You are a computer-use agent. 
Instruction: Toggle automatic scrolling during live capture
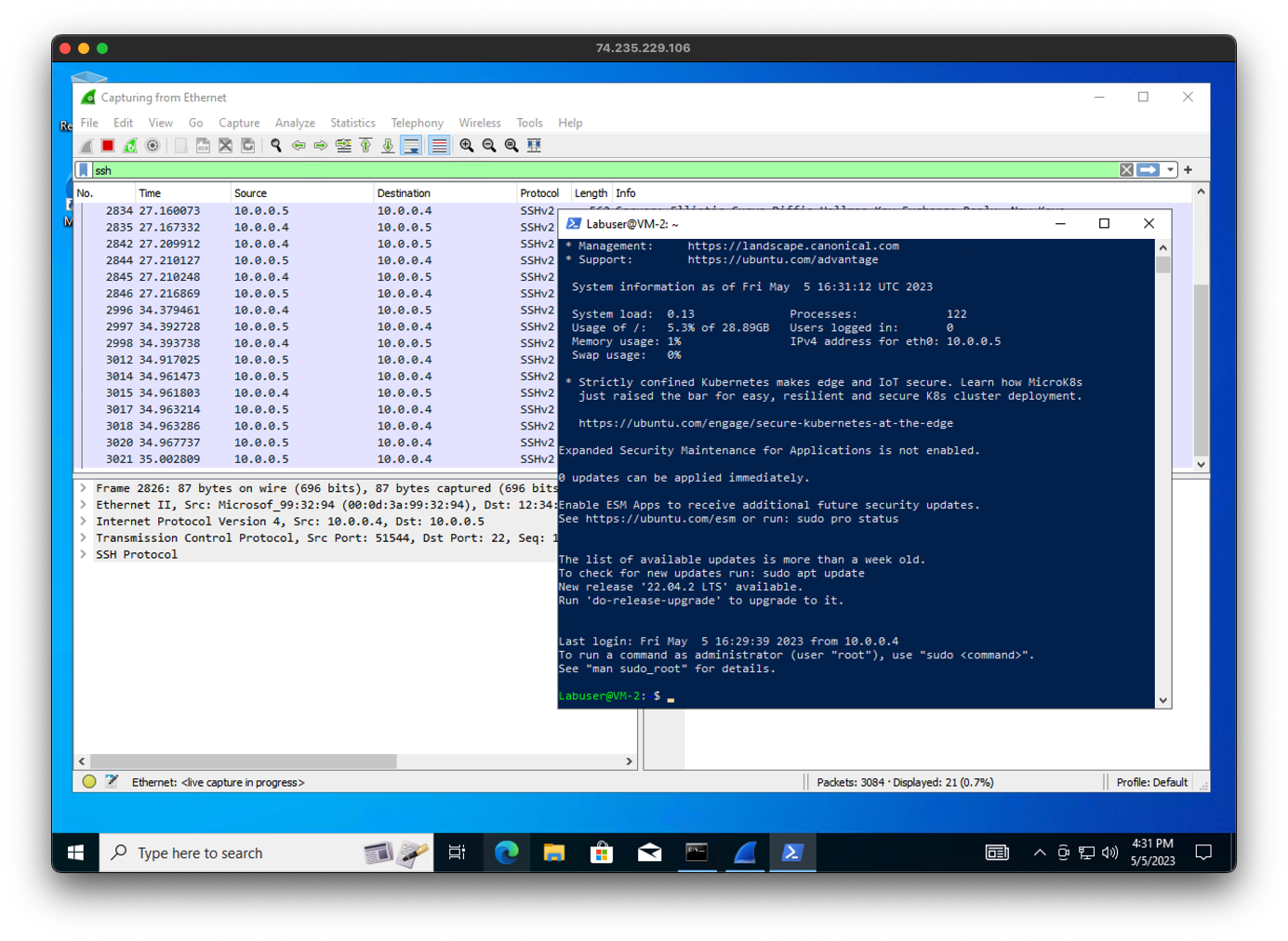point(410,145)
